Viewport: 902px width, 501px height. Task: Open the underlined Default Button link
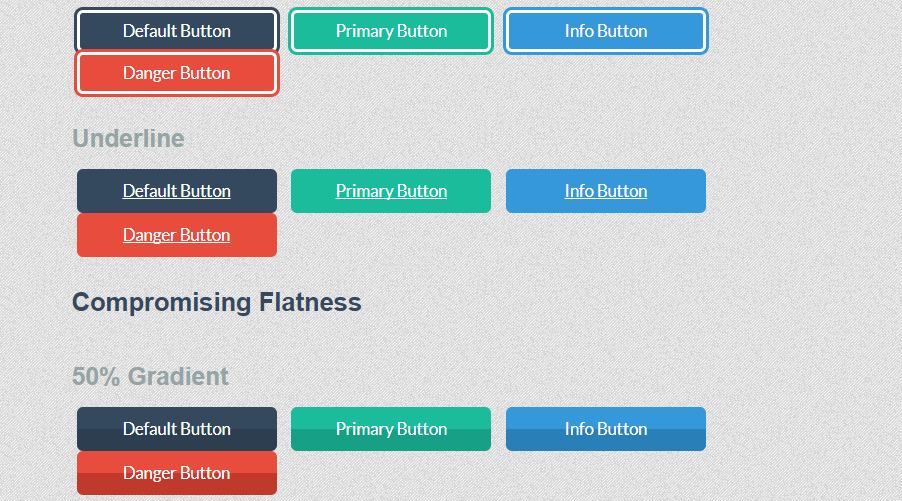(x=177, y=191)
